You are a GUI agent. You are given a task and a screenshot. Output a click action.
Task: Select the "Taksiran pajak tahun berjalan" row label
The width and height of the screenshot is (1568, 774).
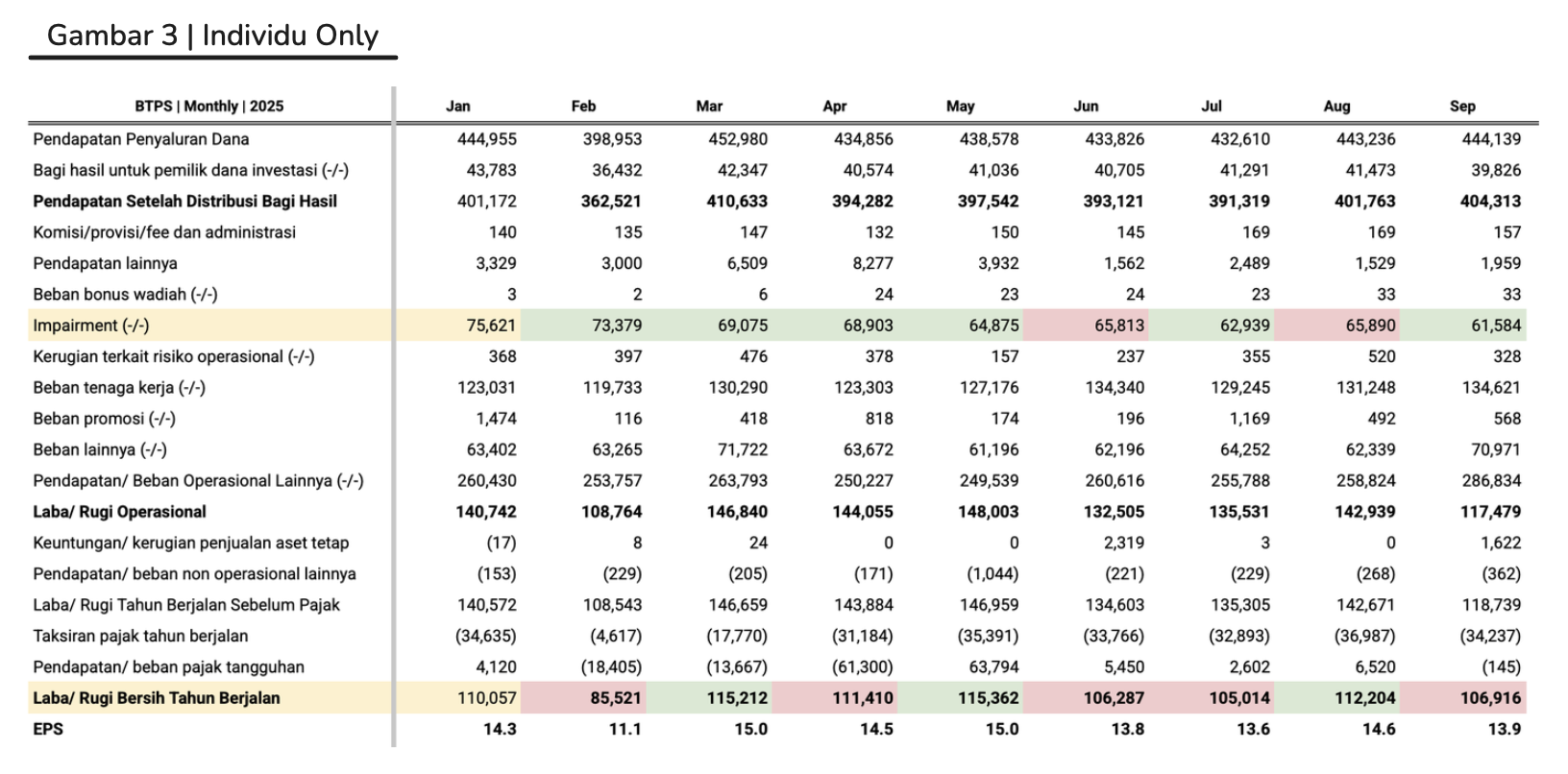(x=140, y=636)
